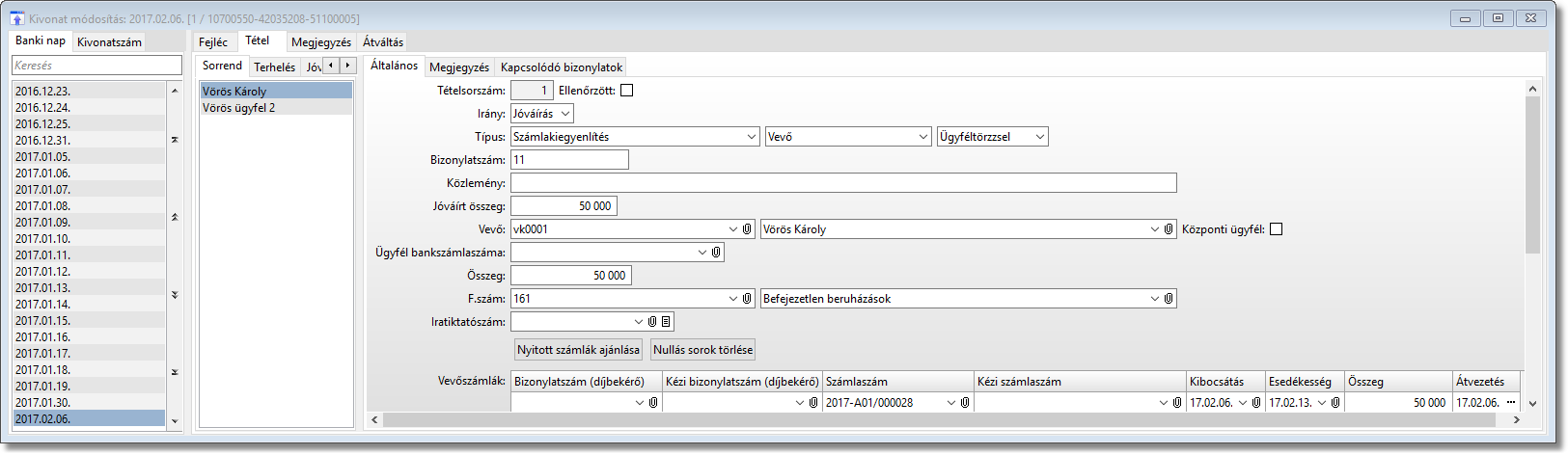1568x455 pixels.
Task: Switch to the Kivonatszám tab
Action: [109, 42]
